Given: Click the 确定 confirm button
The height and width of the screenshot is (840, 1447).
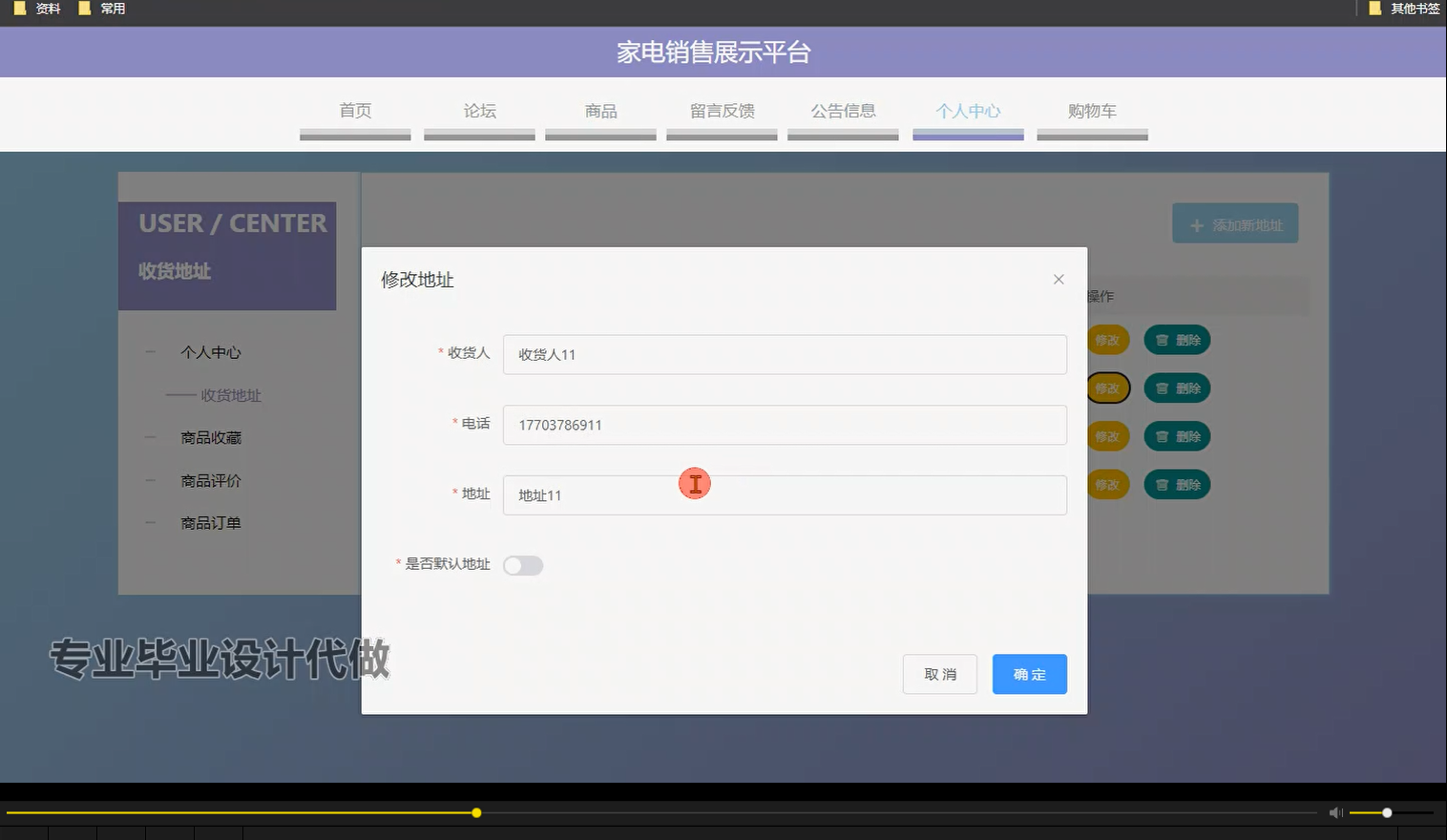Looking at the screenshot, I should point(1029,674).
